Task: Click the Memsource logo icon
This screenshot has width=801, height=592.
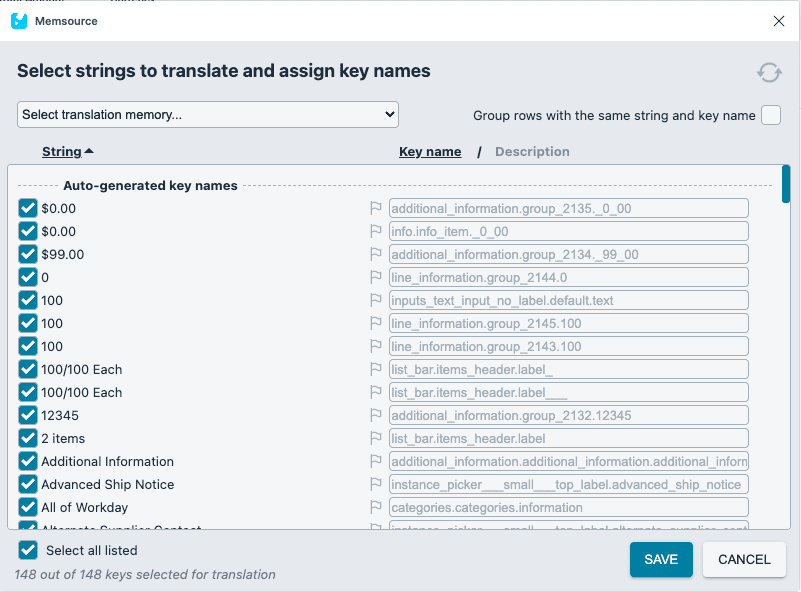Action: [19, 21]
